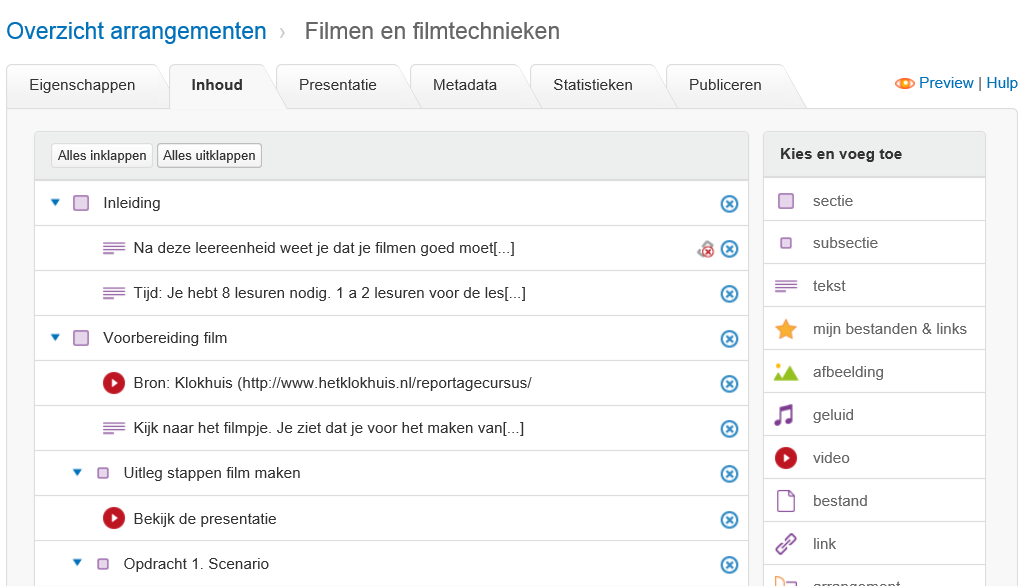Select the geluid music note icon
The image size is (1027, 586).
pos(785,415)
